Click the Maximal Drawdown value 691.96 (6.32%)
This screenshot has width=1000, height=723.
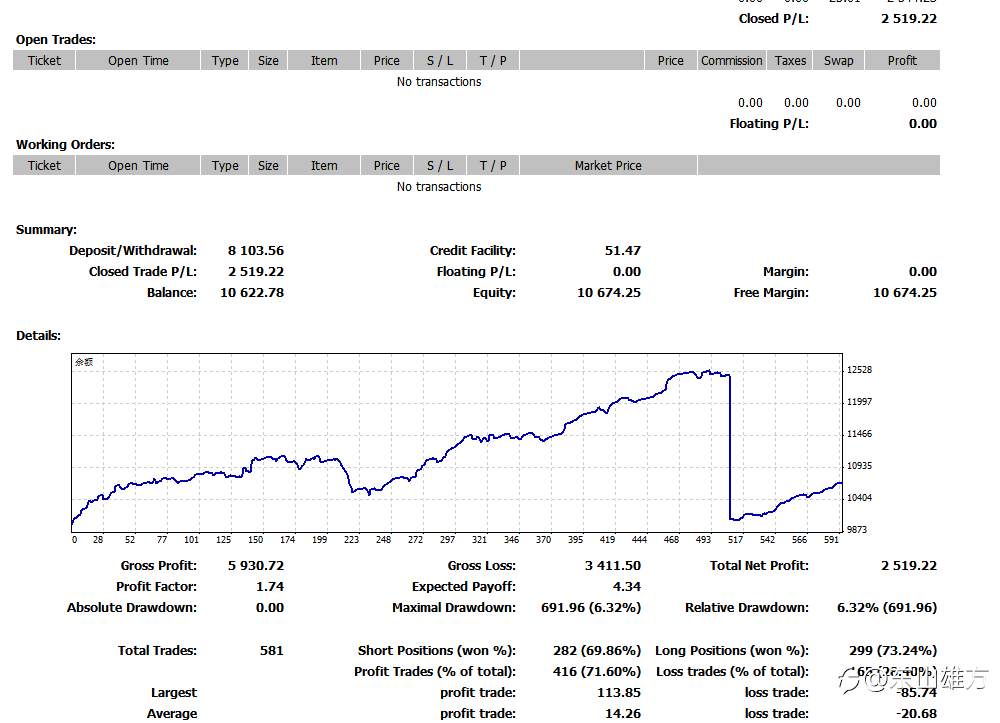point(591,608)
